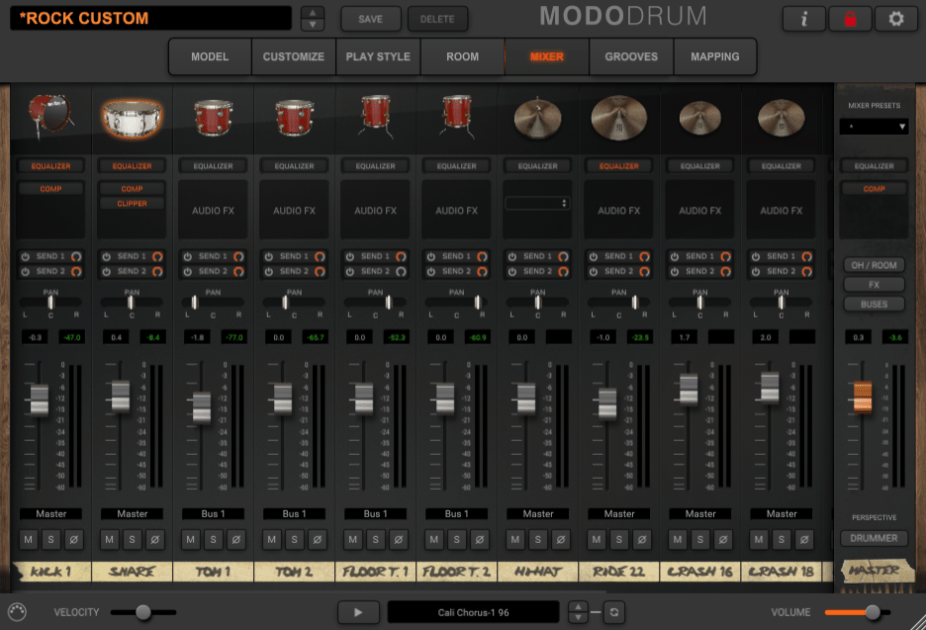Open the Snare Clipper effect

tap(132, 203)
